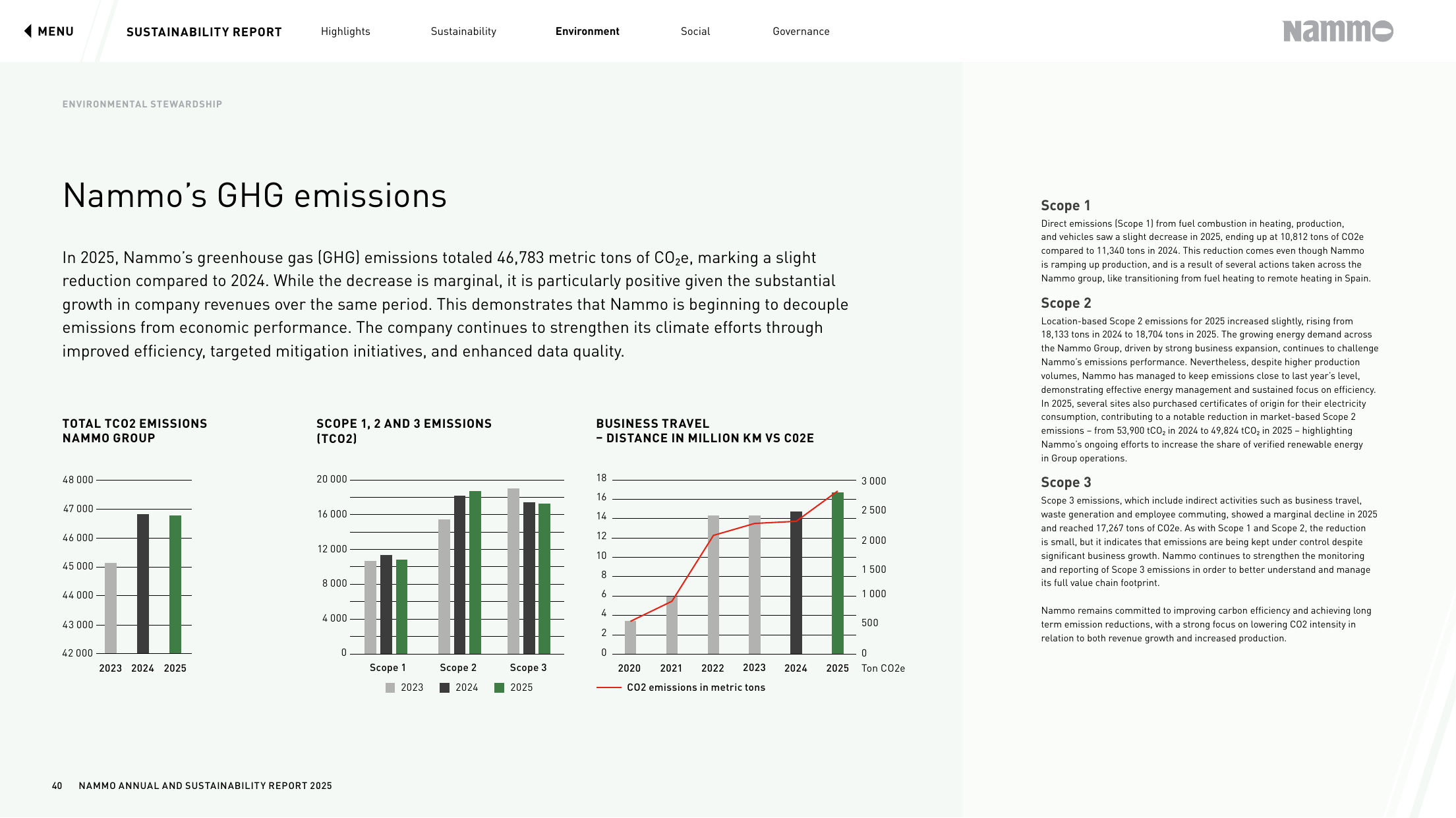Viewport: 1456px width, 818px height.
Task: Click the SUSTAINABILITY REPORT title
Action: [x=204, y=32]
